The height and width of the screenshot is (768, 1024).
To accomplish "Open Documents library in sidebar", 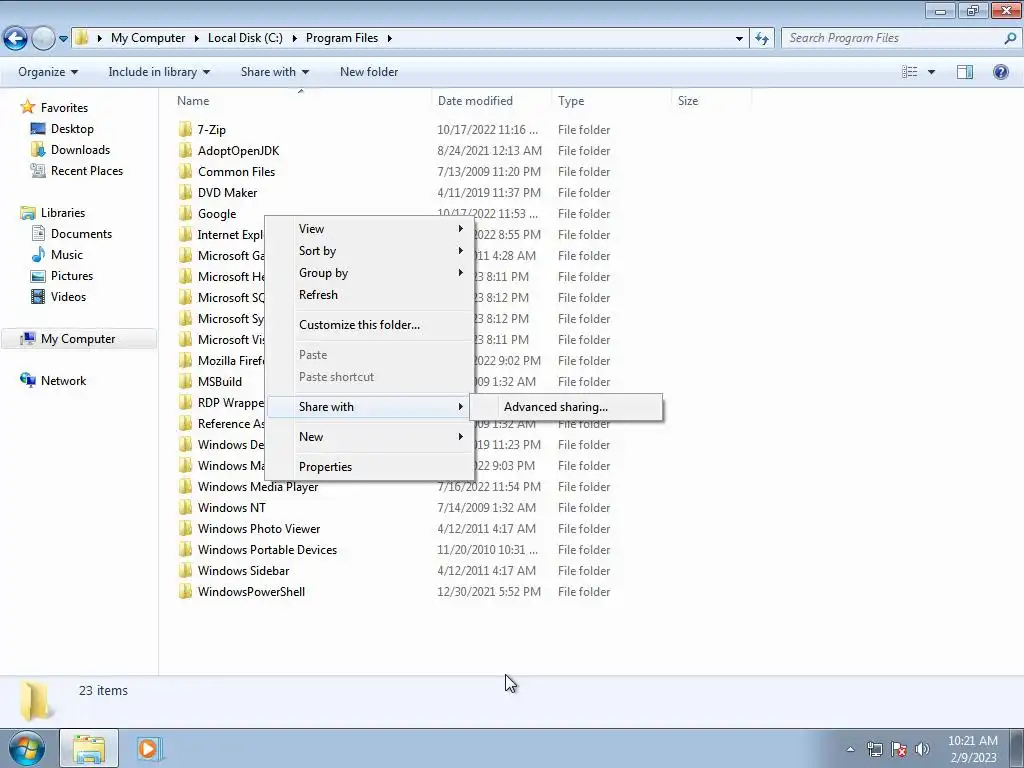I will [x=81, y=233].
